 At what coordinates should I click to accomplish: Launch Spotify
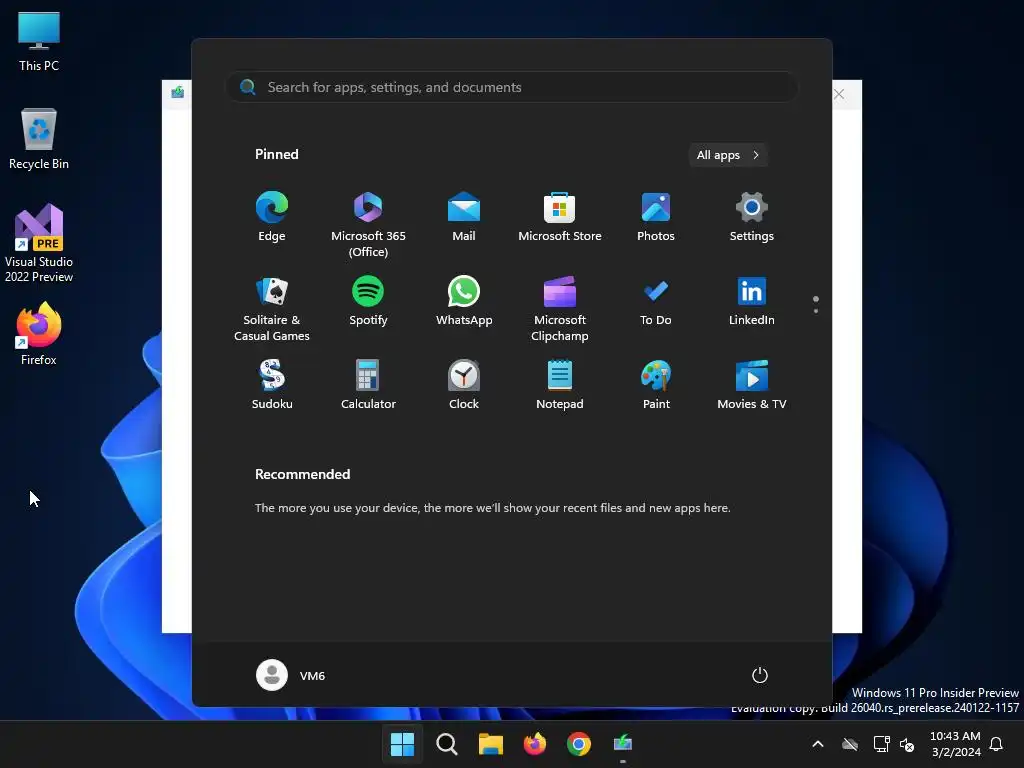368,301
